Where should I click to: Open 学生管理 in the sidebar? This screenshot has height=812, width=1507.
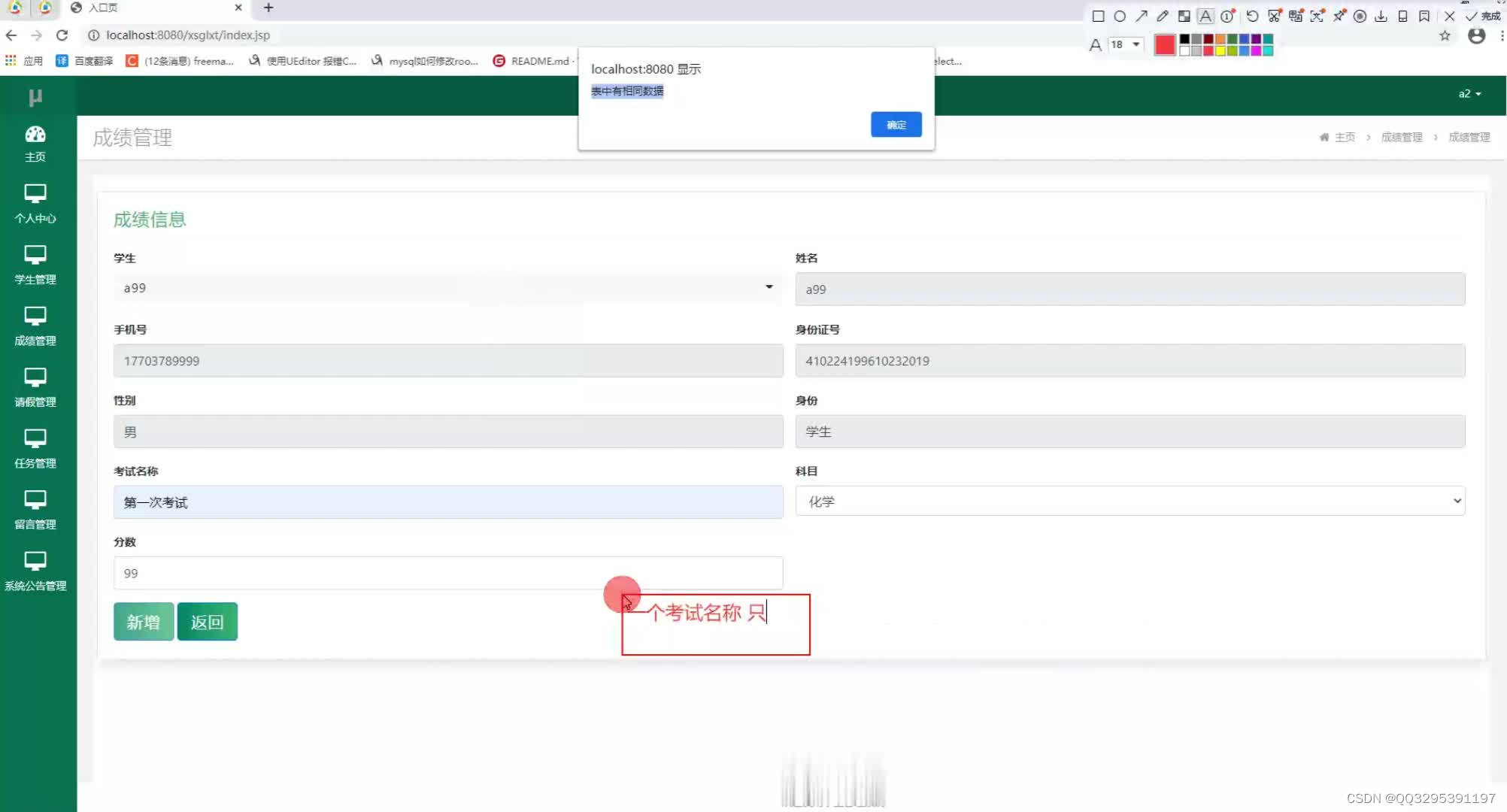pos(35,265)
